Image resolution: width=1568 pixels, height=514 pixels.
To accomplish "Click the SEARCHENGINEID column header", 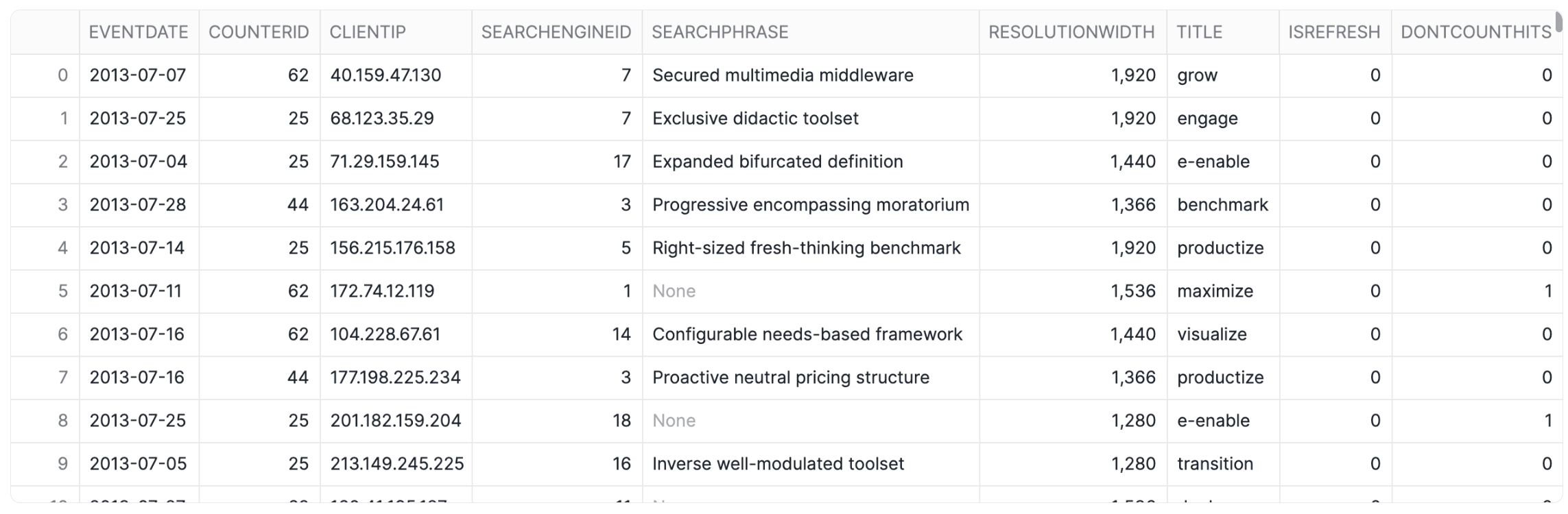I will 556,32.
